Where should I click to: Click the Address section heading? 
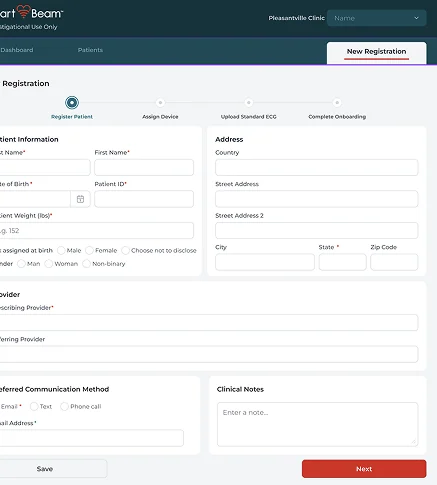tap(229, 139)
